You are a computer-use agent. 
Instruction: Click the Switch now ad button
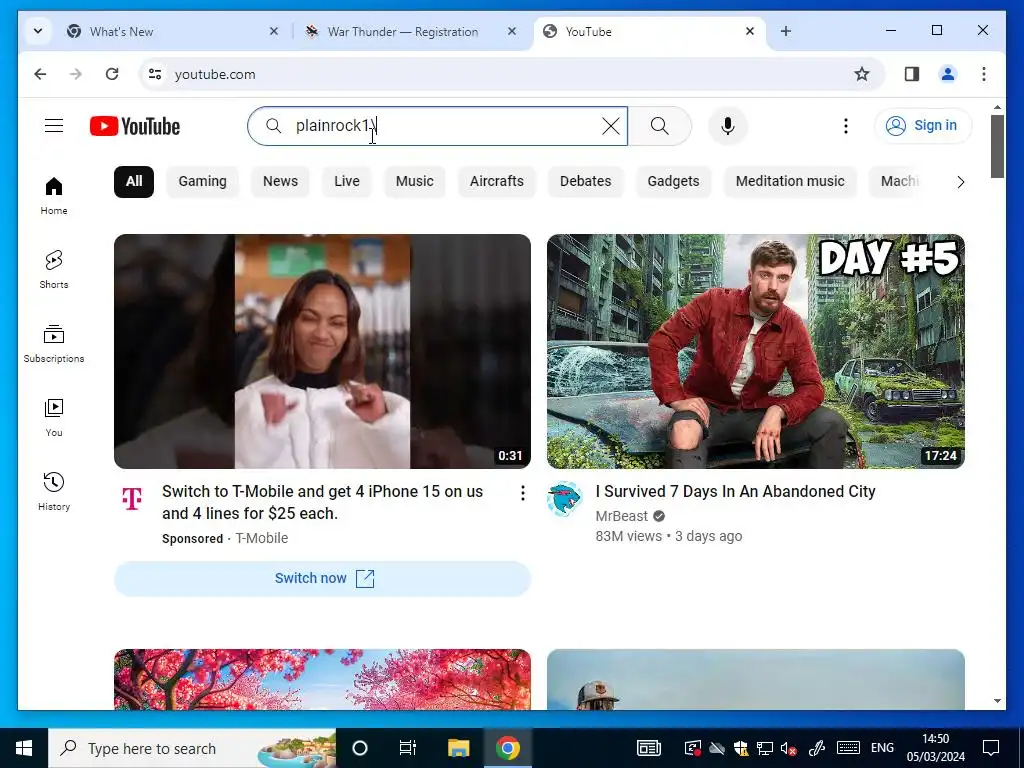tap(323, 579)
